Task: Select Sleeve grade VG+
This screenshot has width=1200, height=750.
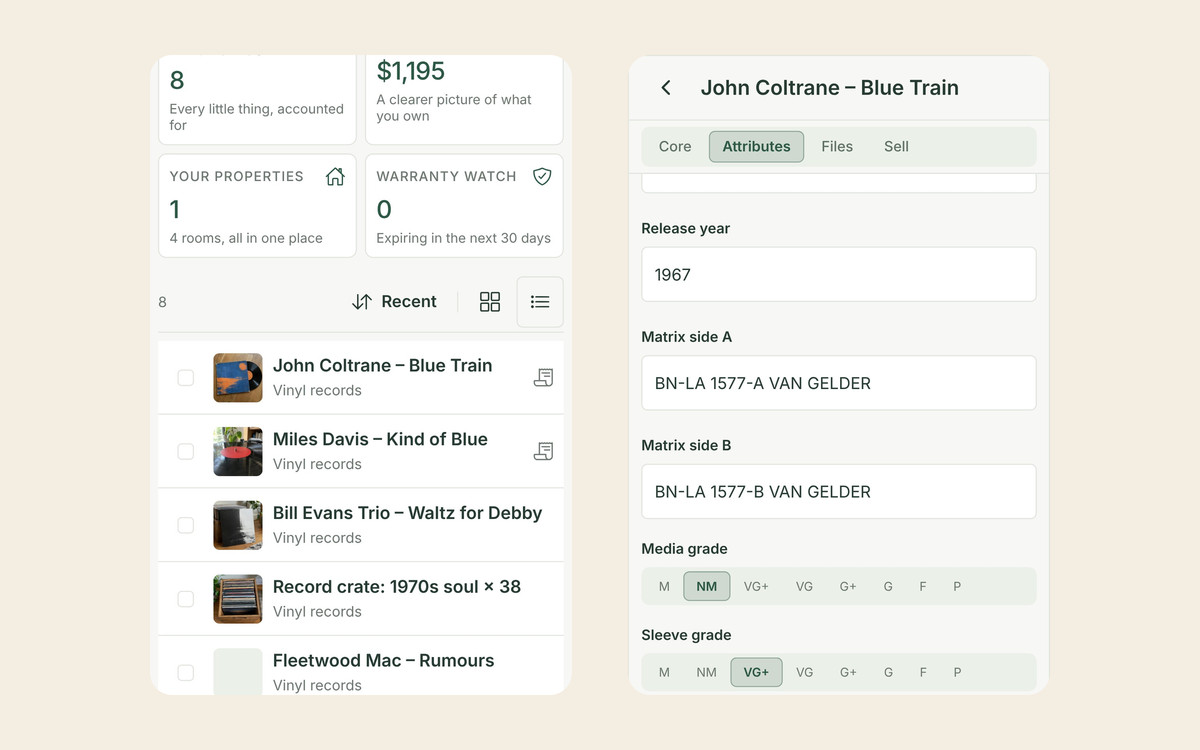Action: (x=756, y=672)
